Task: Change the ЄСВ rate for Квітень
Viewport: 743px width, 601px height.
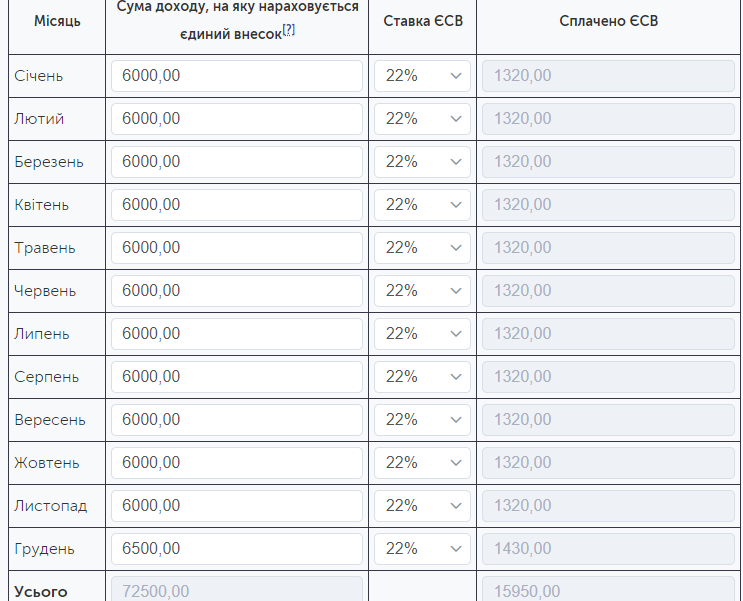Action: [x=422, y=205]
